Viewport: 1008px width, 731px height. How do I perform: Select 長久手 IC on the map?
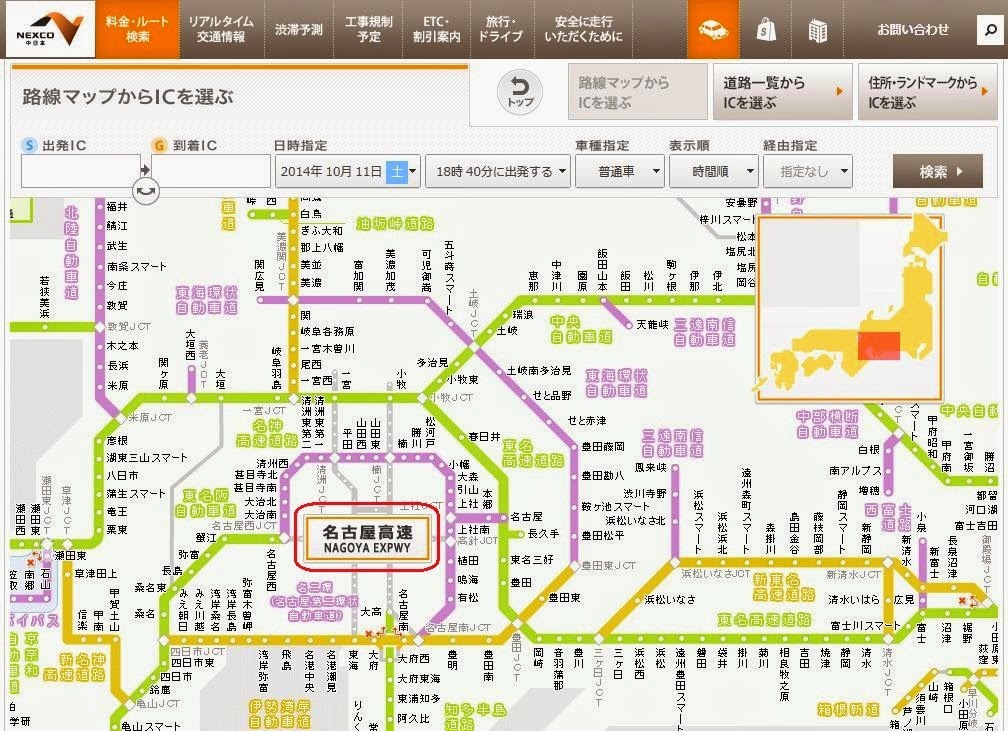pos(543,534)
